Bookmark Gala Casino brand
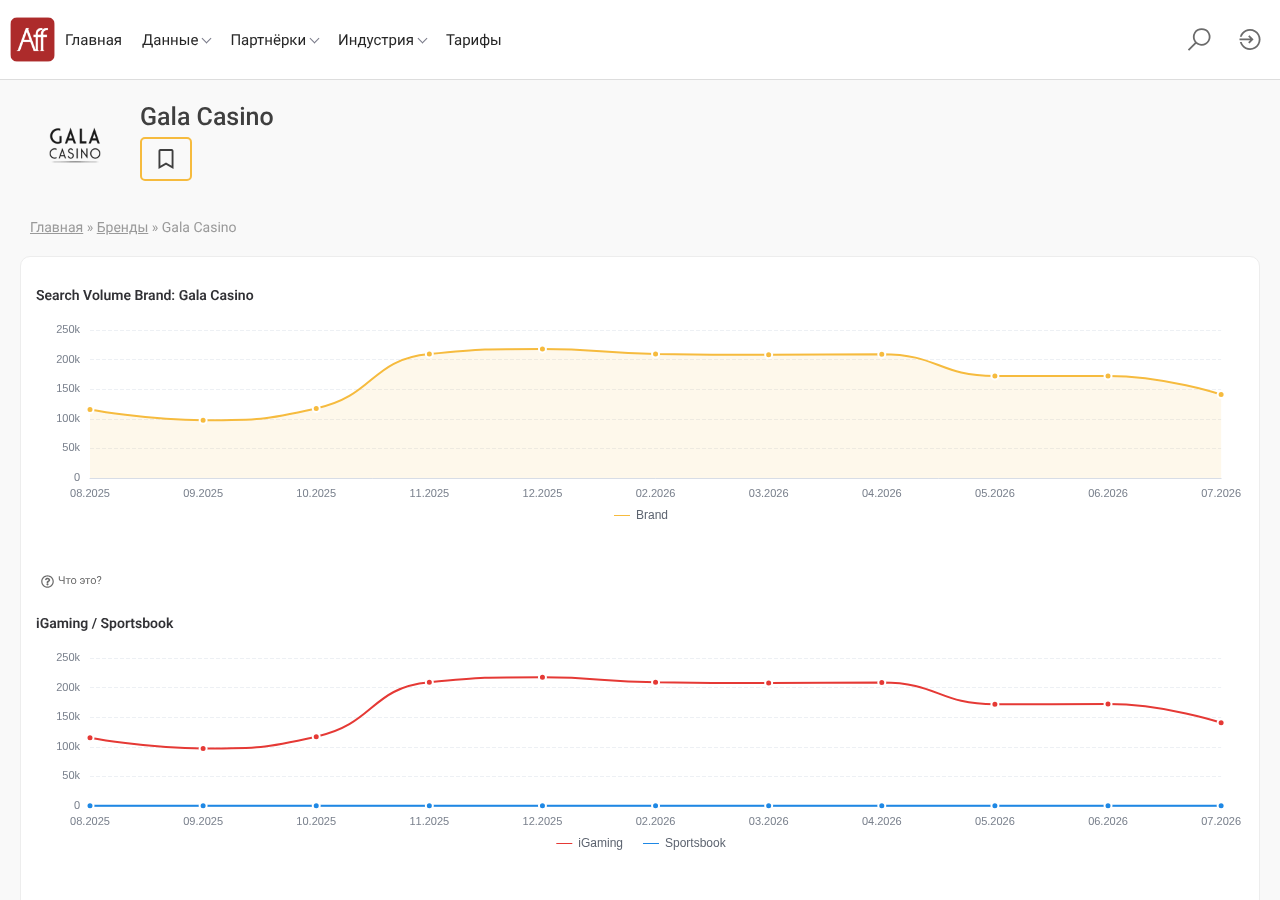Viewport: 1280px width, 900px height. (x=166, y=159)
